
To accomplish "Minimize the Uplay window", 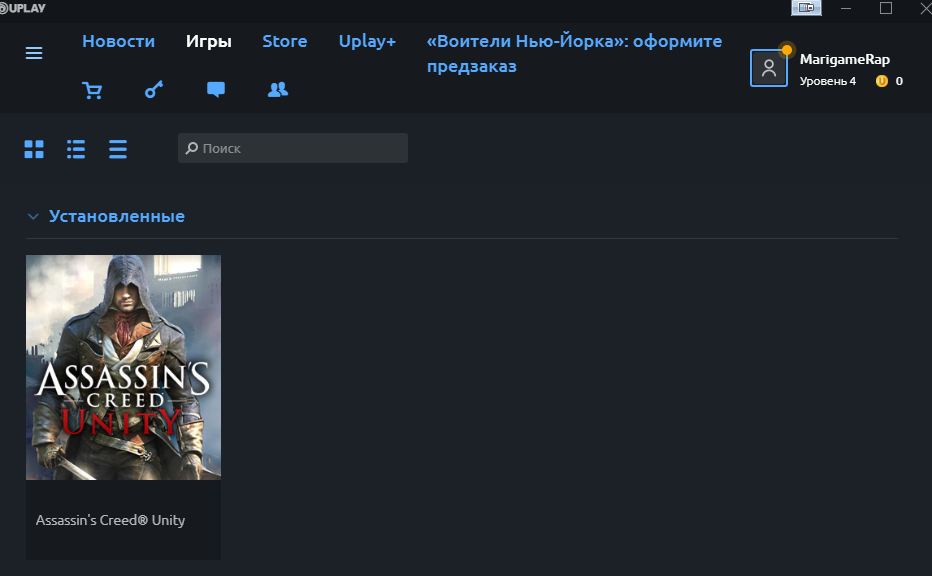I will click(x=846, y=8).
